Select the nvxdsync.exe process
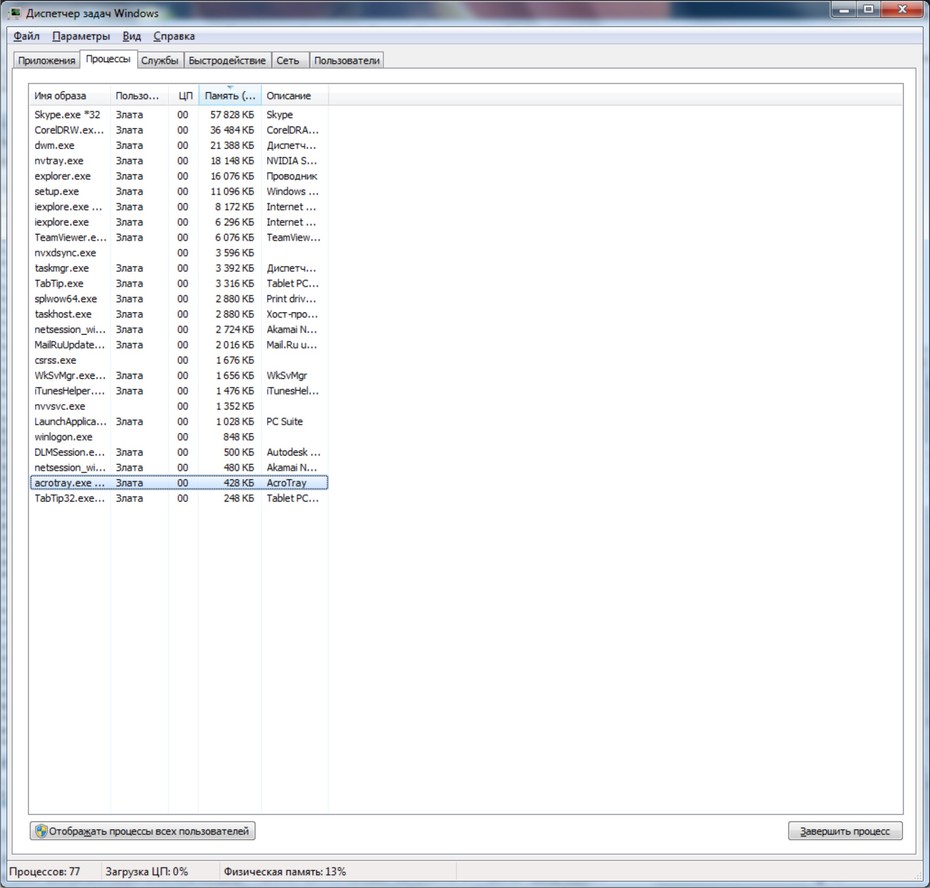The height and width of the screenshot is (888, 930). 179,253
